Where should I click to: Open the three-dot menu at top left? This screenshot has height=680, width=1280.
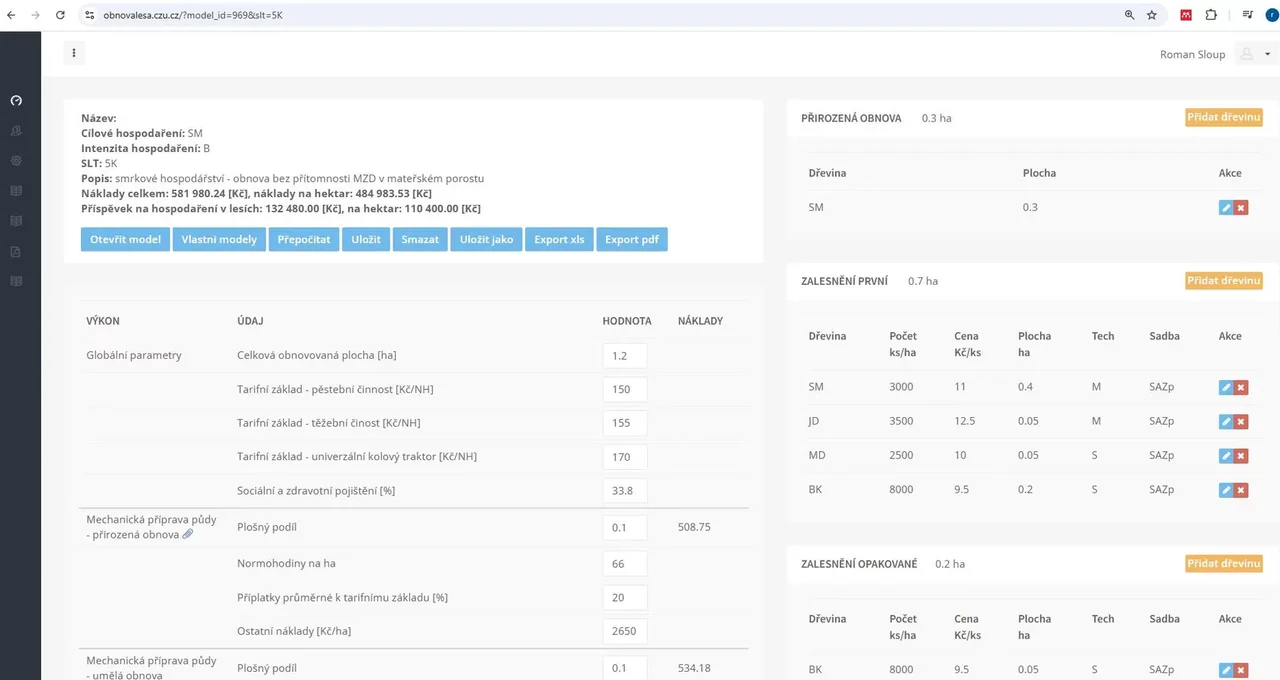coord(73,53)
